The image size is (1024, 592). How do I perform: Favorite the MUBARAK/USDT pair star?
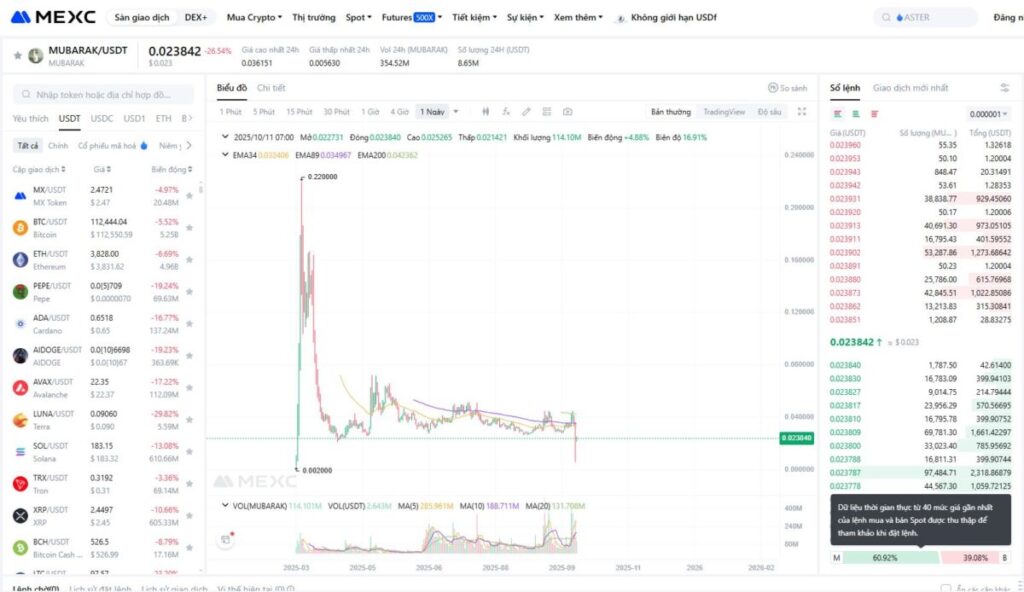click(17, 56)
